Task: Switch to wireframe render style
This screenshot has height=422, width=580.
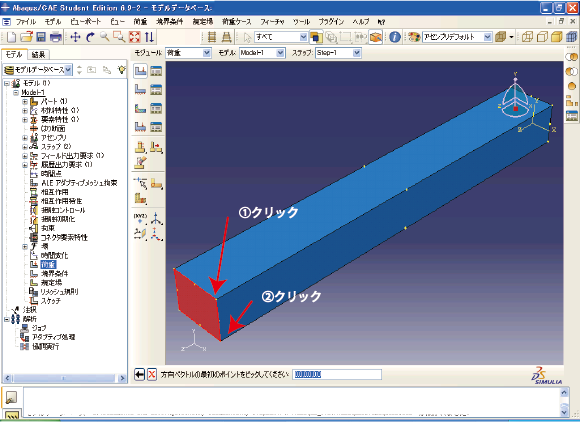Action: [527, 37]
